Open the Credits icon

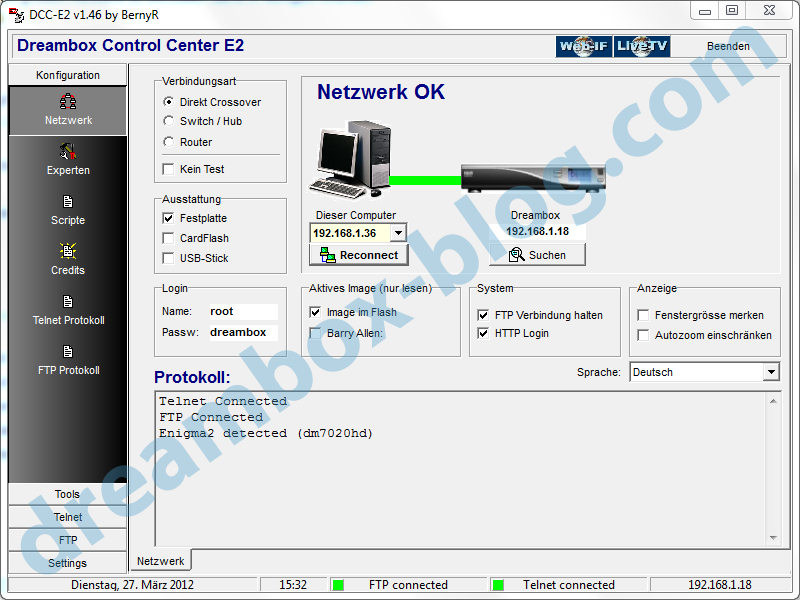pyautogui.click(x=68, y=251)
